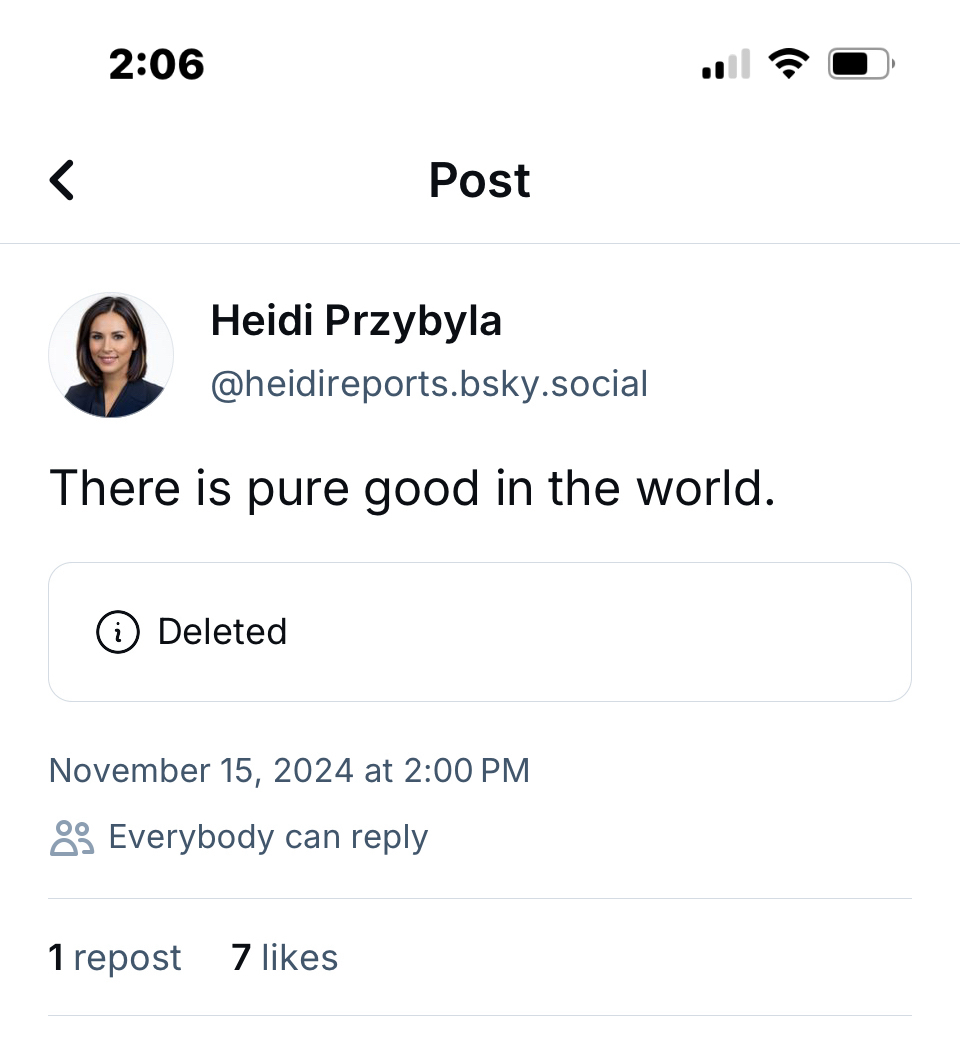Image resolution: width=960 pixels, height=1037 pixels.
Task: Tap the "Post" header title
Action: pos(479,180)
